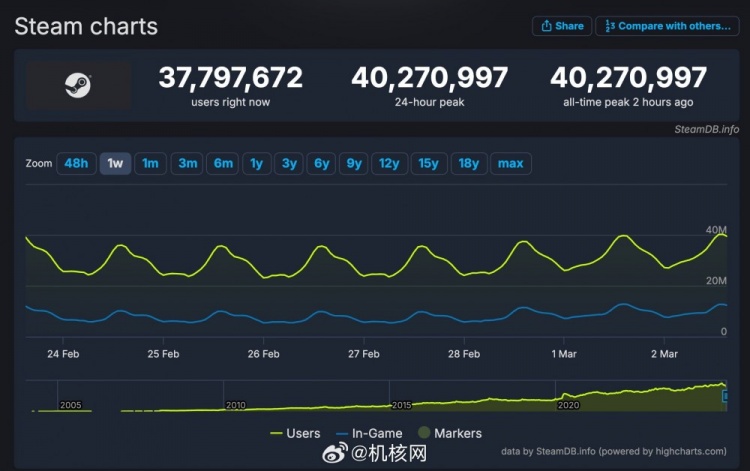
Task: Click the 37,797,672 users right now value
Action: (231, 77)
